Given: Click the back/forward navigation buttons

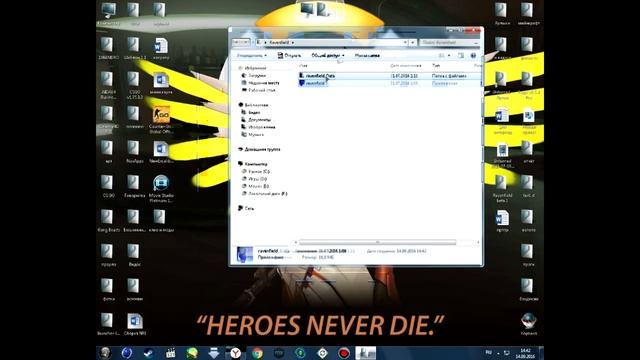Looking at the screenshot, I should (241, 42).
